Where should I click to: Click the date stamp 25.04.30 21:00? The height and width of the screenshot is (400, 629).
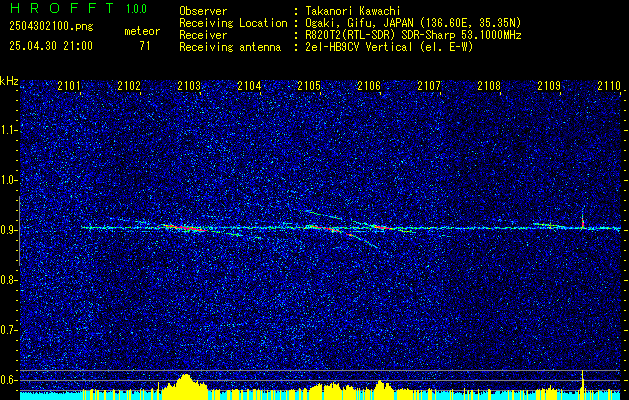[x=51, y=46]
